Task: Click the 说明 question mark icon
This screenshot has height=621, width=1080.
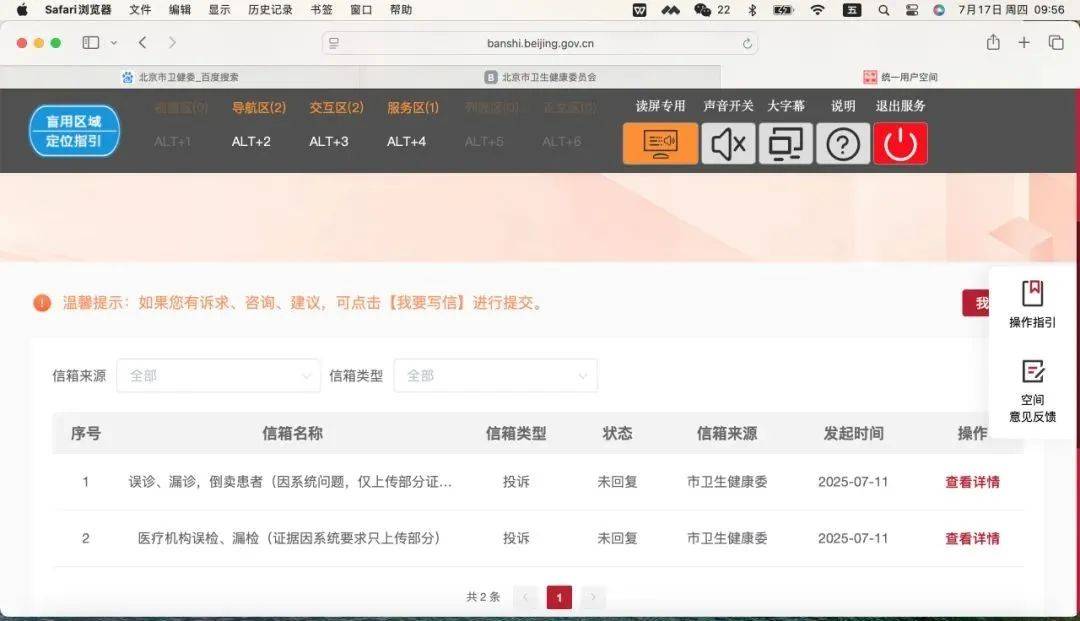Action: 843,143
